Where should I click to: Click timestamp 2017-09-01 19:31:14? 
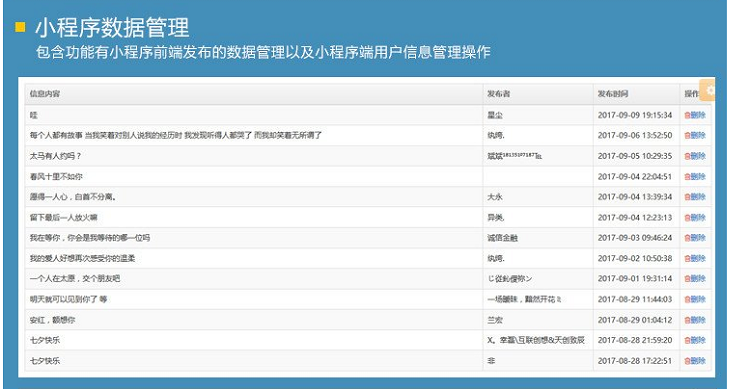pos(635,278)
